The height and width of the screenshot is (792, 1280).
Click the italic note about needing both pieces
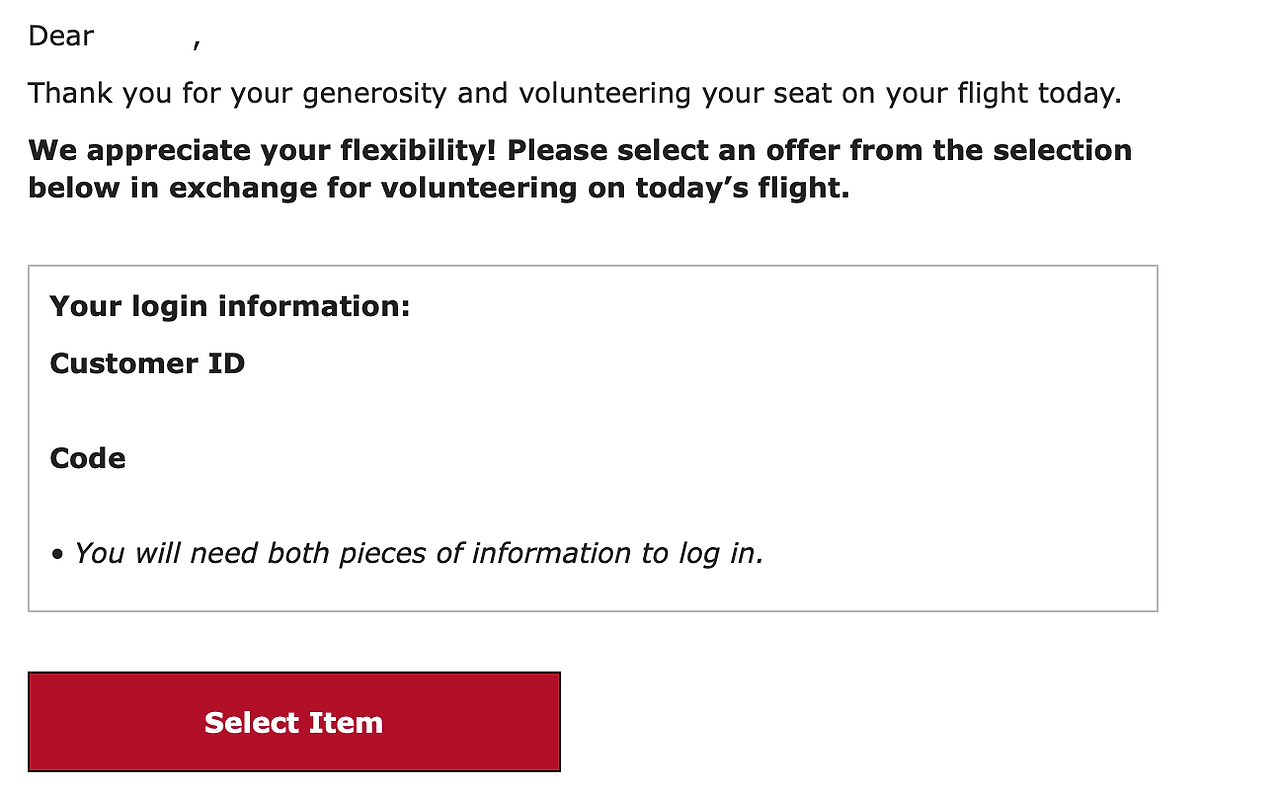(x=418, y=553)
